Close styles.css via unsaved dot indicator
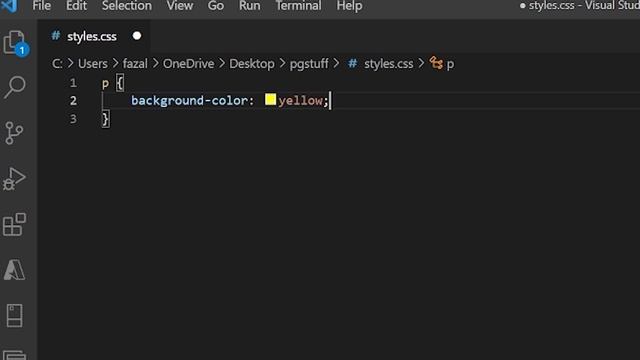 coord(137,36)
